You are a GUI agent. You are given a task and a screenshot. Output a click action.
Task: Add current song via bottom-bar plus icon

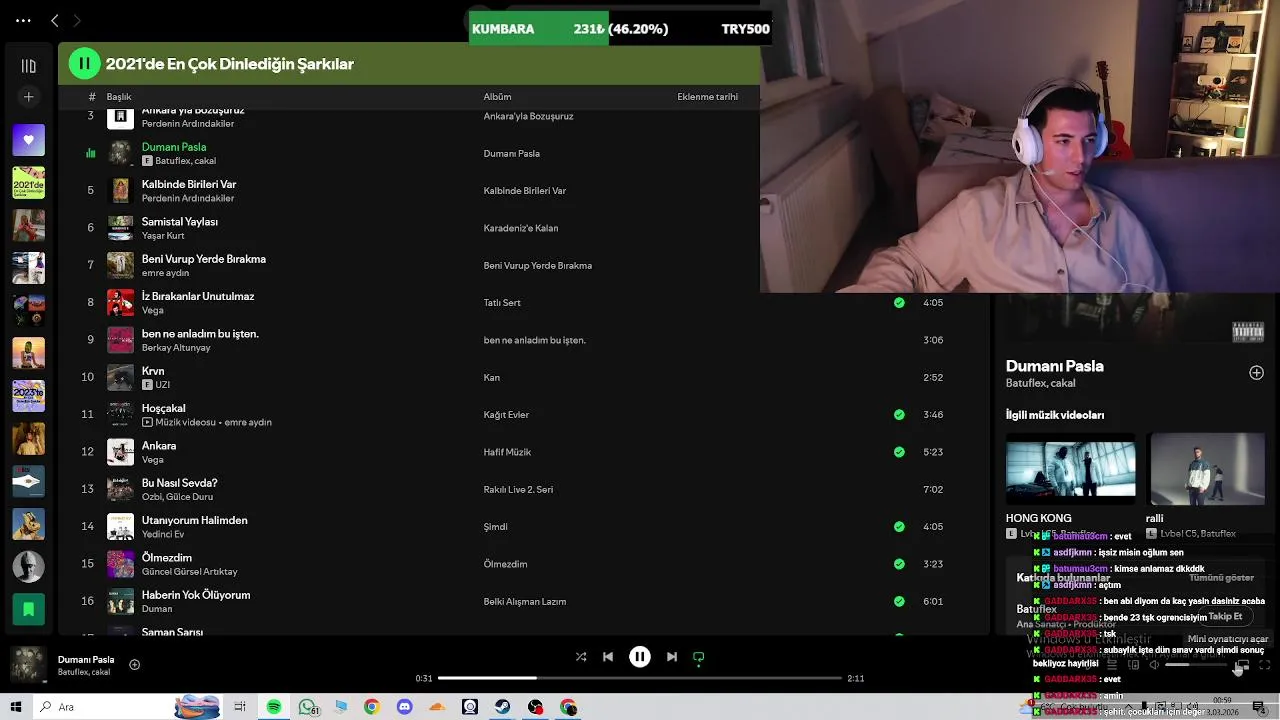134,665
